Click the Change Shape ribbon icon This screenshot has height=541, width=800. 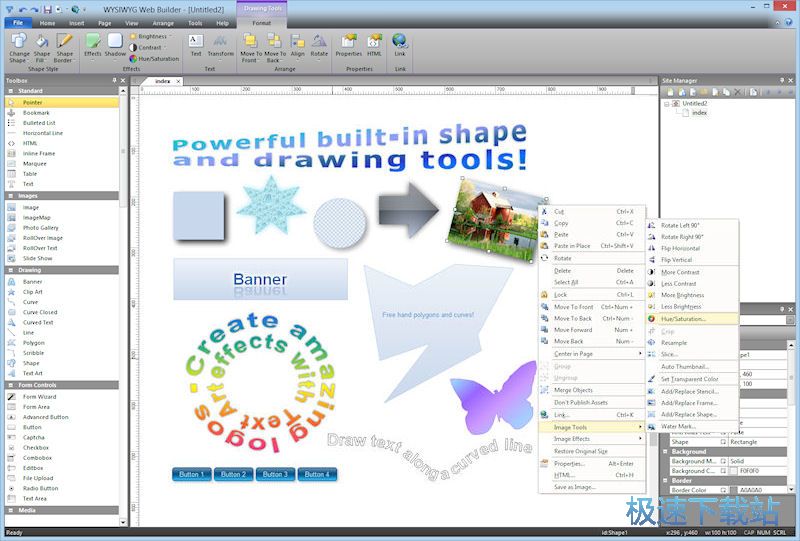[x=19, y=48]
